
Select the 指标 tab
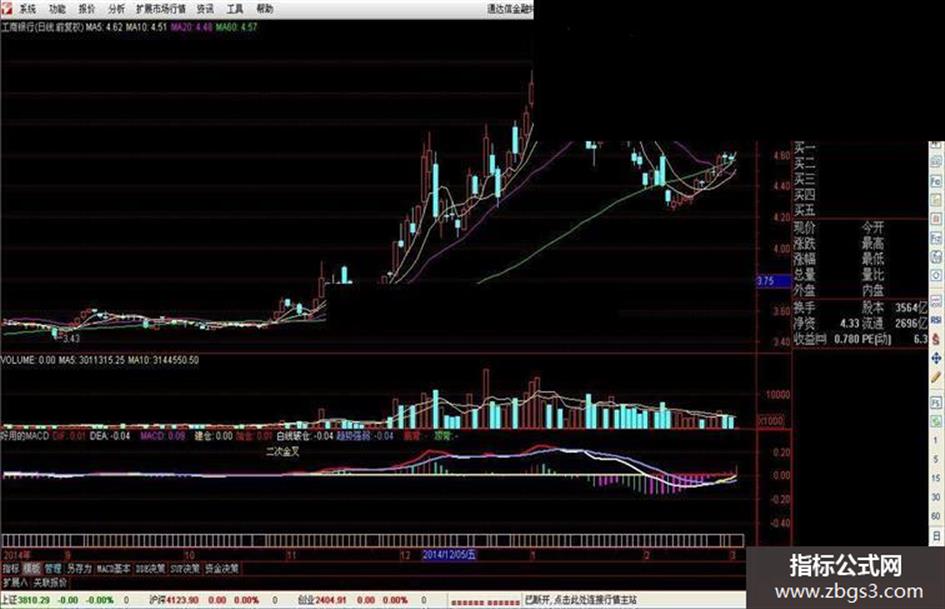(11, 568)
